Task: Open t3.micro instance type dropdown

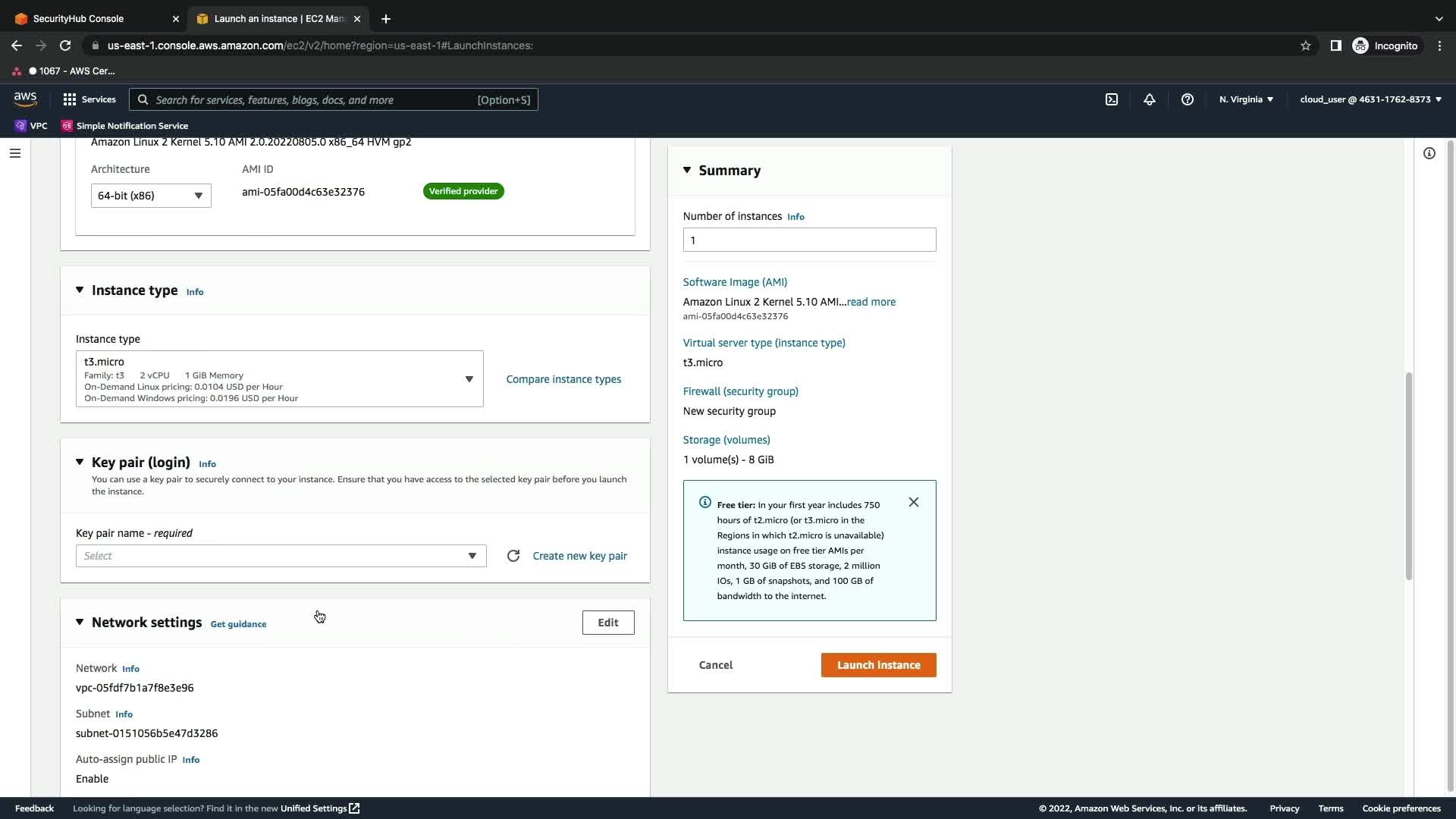Action: point(279,379)
